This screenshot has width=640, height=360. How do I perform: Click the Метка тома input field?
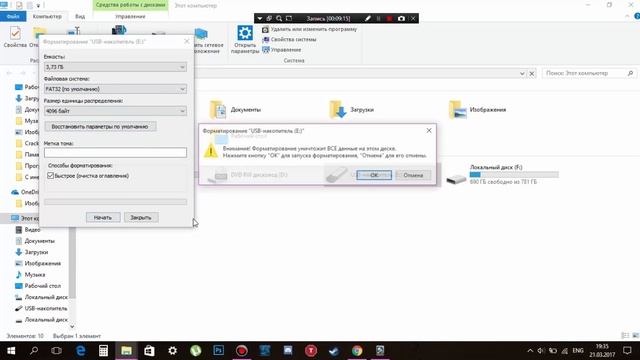[x=116, y=153]
